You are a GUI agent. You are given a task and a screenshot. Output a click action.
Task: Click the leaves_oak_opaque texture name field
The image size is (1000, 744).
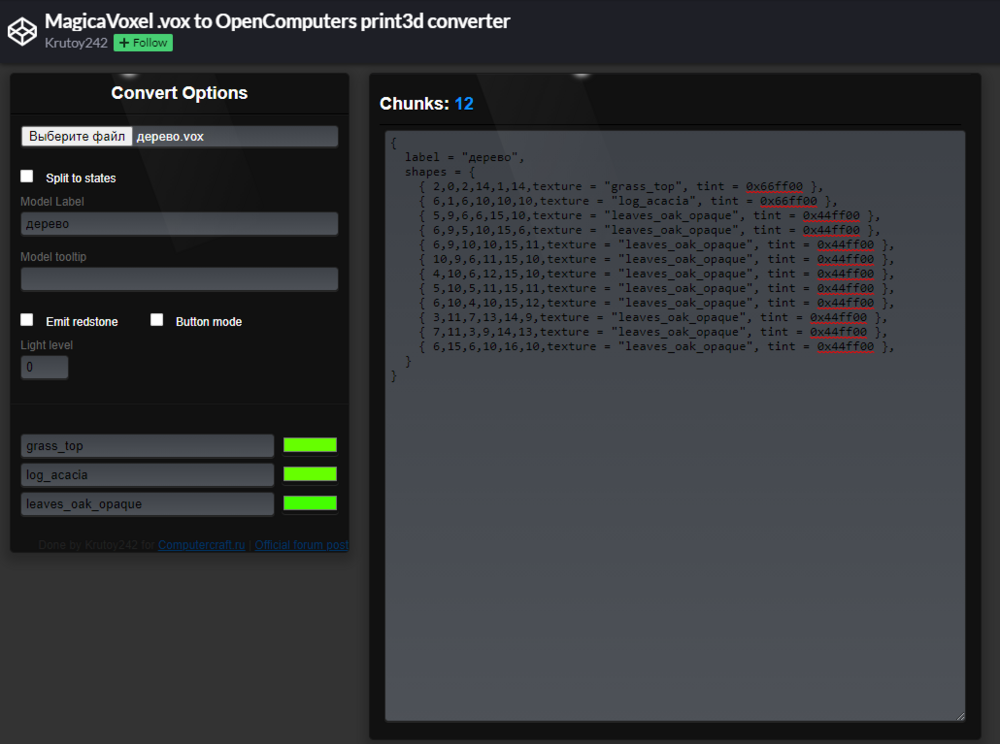[x=147, y=504]
